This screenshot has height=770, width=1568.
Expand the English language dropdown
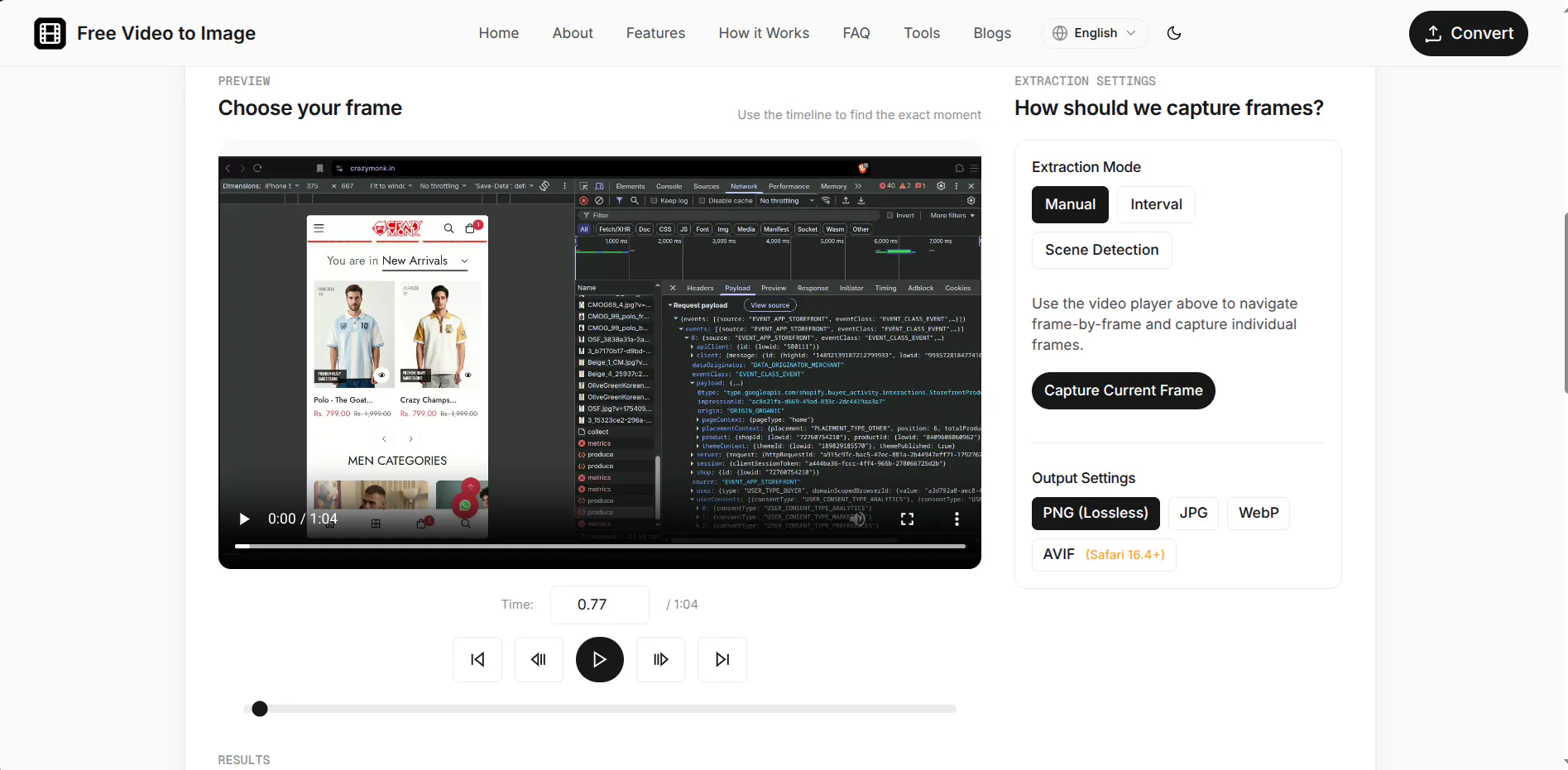pyautogui.click(x=1094, y=33)
